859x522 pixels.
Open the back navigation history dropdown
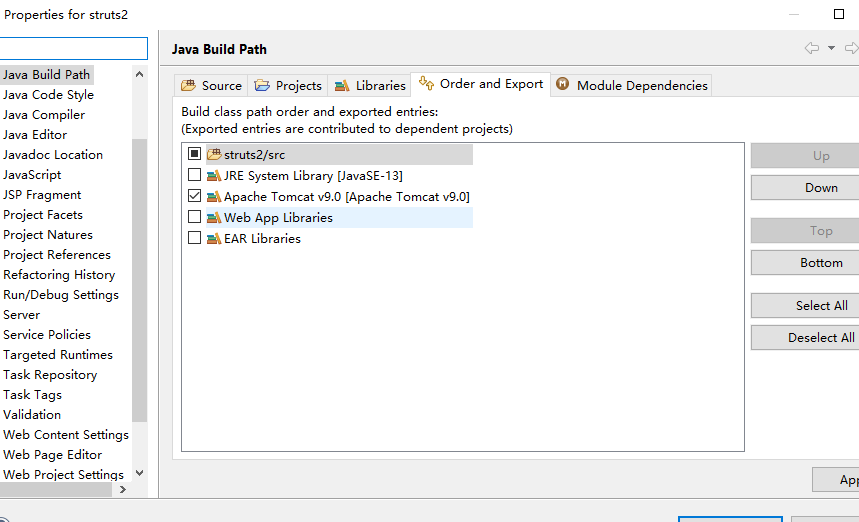pyautogui.click(x=832, y=48)
